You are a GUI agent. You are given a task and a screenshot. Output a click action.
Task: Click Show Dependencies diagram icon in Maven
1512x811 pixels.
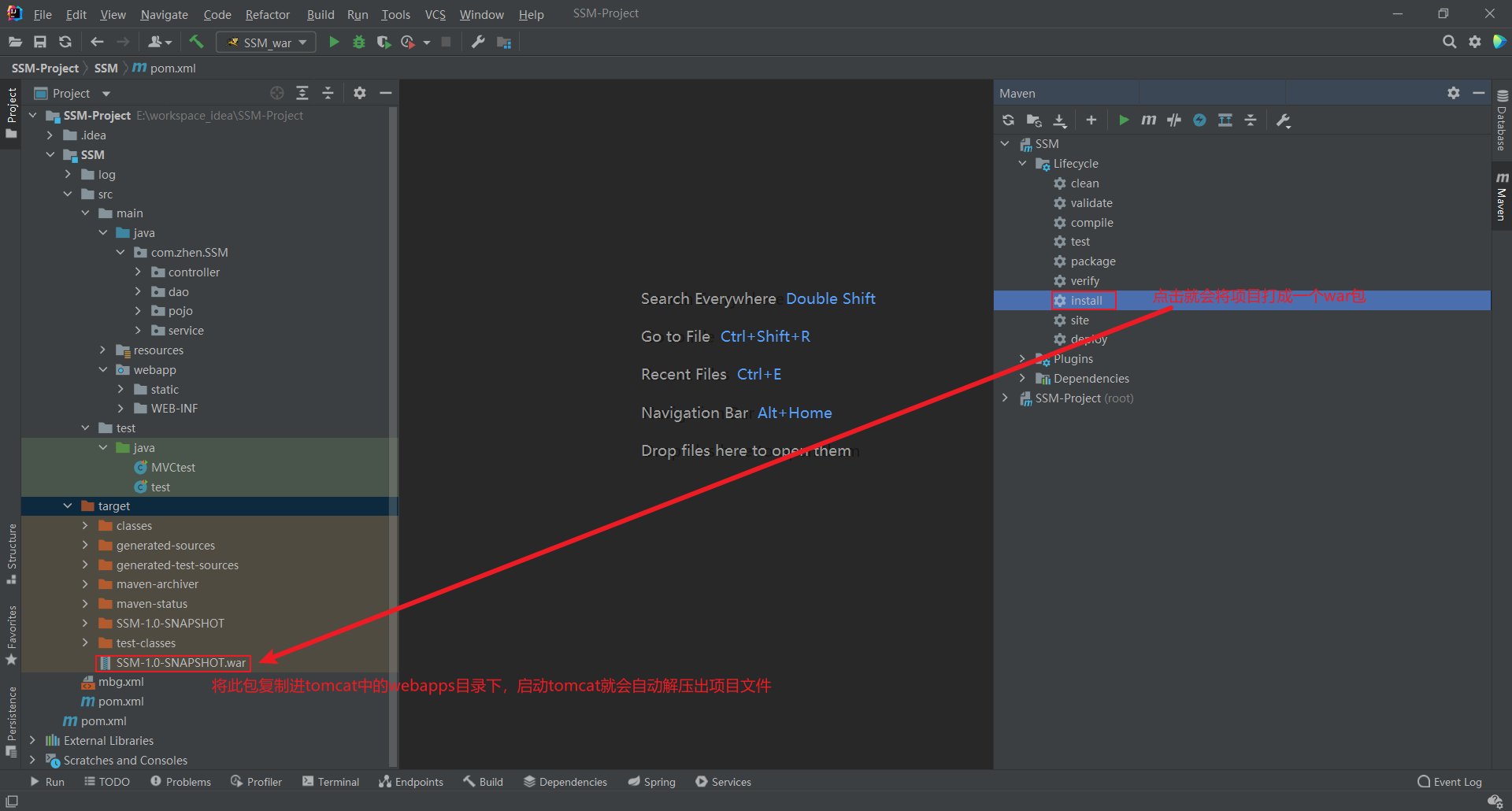(x=1225, y=120)
